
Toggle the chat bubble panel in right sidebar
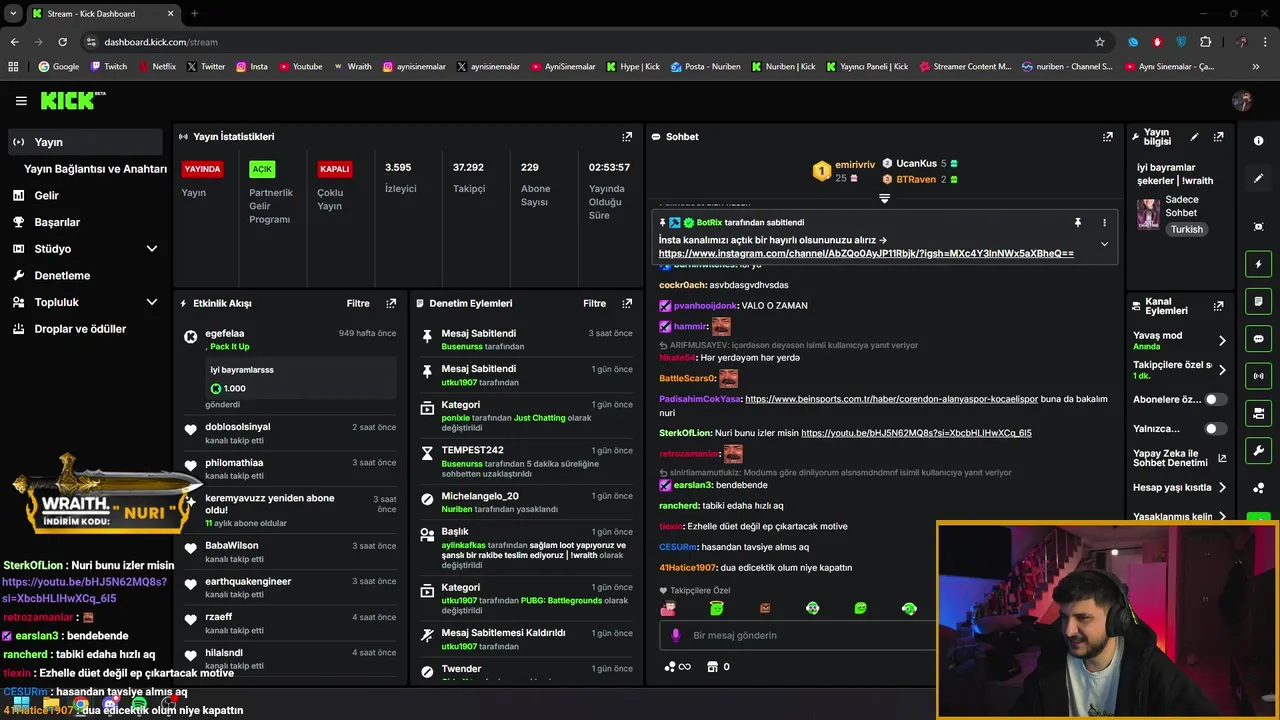tap(1258, 339)
